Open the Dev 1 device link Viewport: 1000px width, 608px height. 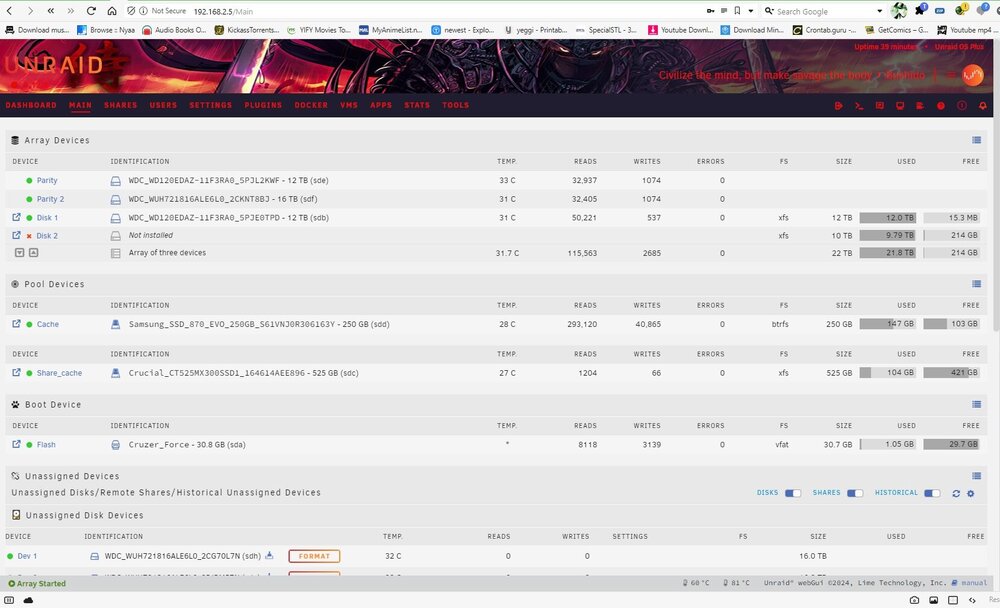point(27,556)
